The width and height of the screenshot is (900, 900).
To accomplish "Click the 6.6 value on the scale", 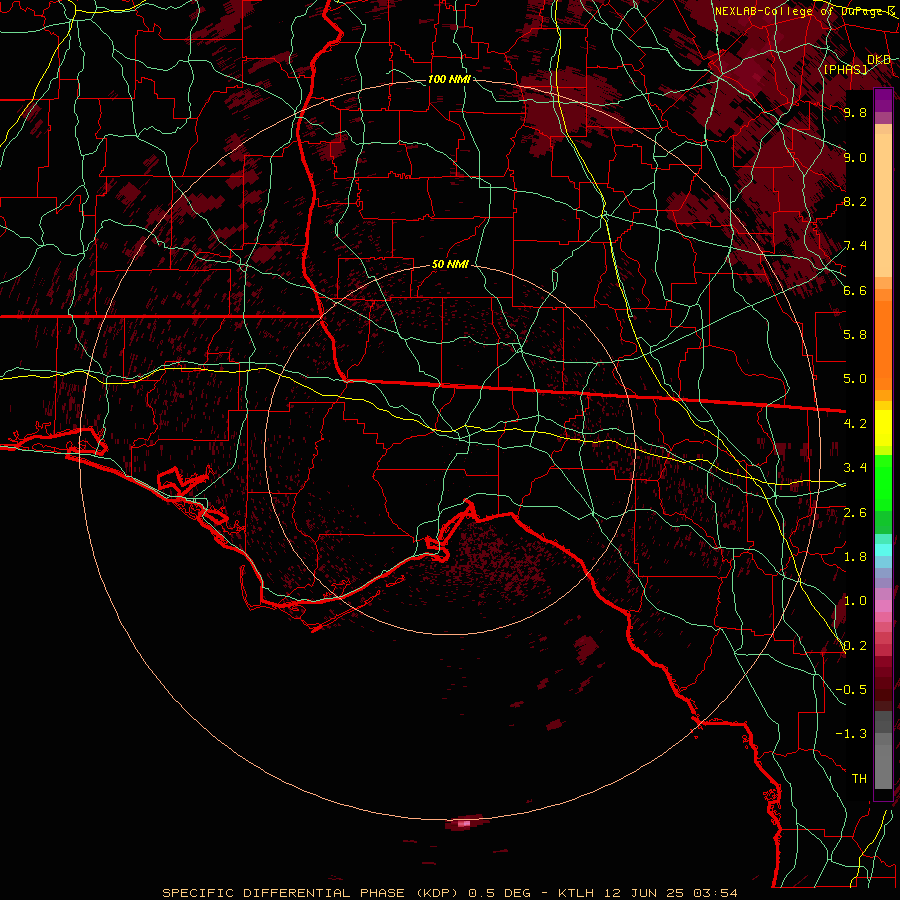I will pyautogui.click(x=855, y=290).
